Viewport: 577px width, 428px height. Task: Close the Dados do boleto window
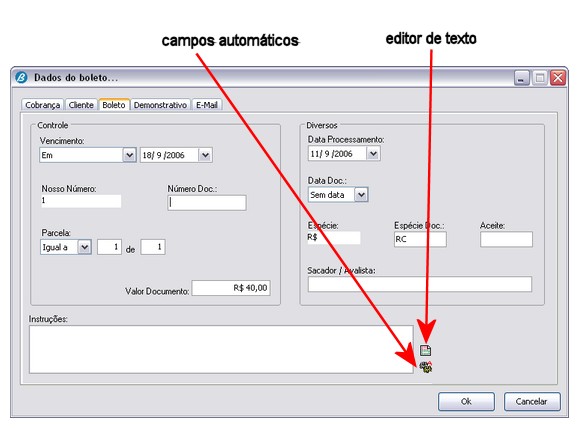[x=558, y=78]
